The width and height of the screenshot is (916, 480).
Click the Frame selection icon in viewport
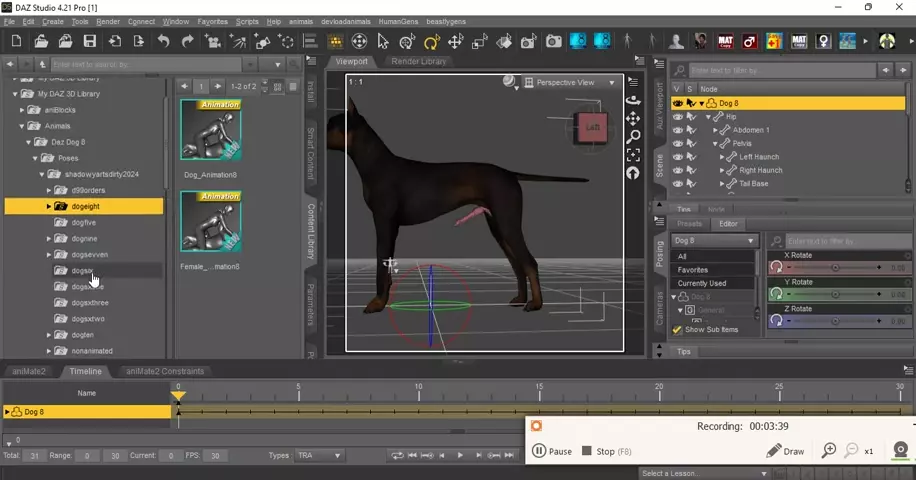click(x=633, y=155)
